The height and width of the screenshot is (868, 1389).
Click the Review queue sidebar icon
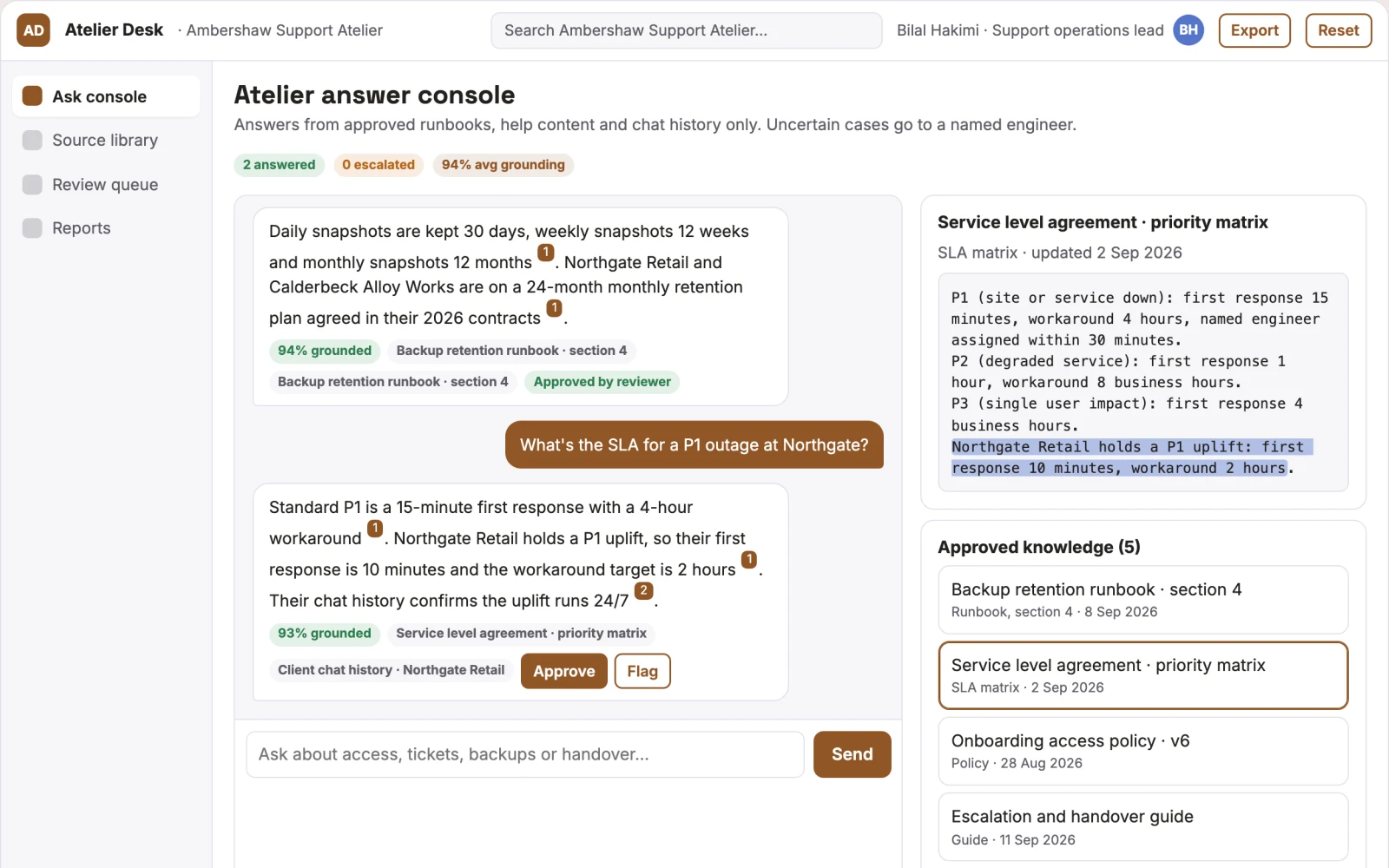[x=32, y=184]
